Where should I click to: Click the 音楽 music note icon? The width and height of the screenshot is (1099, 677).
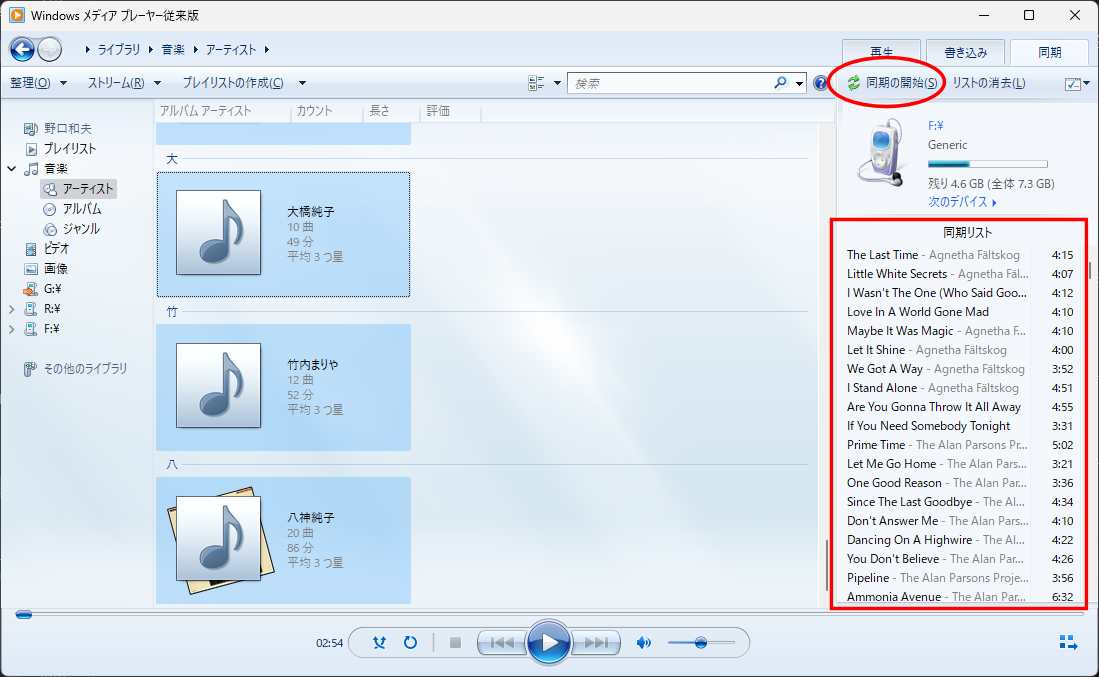point(31,169)
